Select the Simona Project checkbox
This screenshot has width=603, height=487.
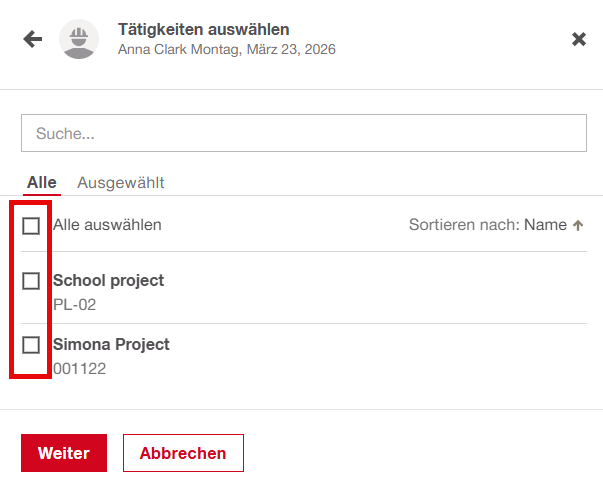click(x=31, y=345)
